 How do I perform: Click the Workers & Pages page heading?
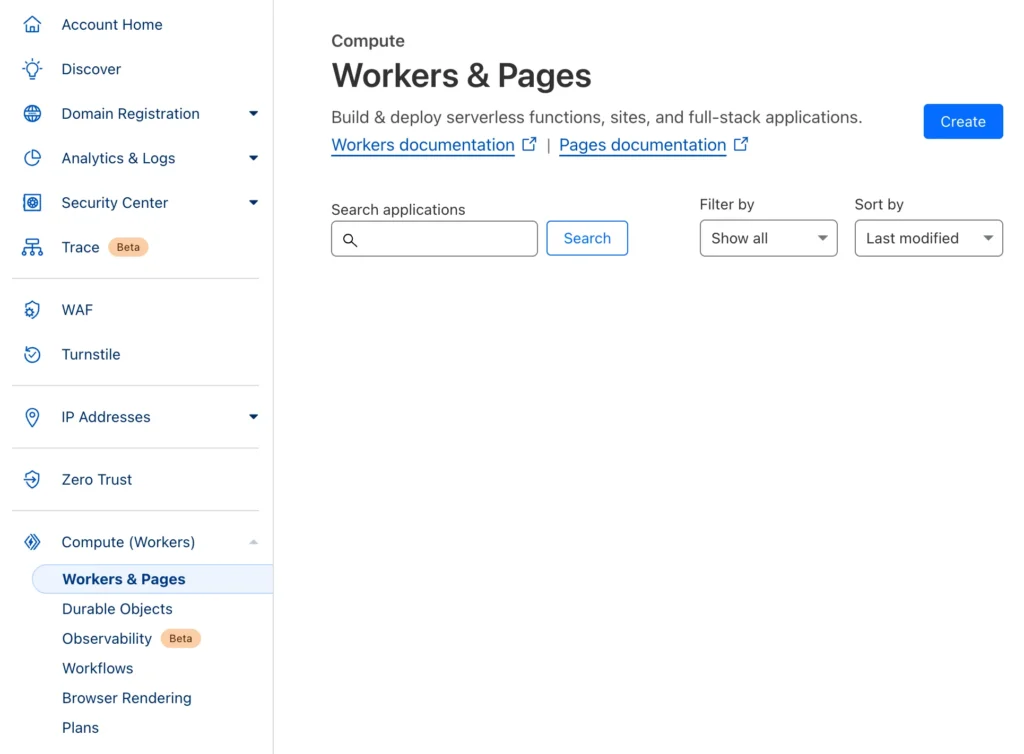(x=461, y=75)
